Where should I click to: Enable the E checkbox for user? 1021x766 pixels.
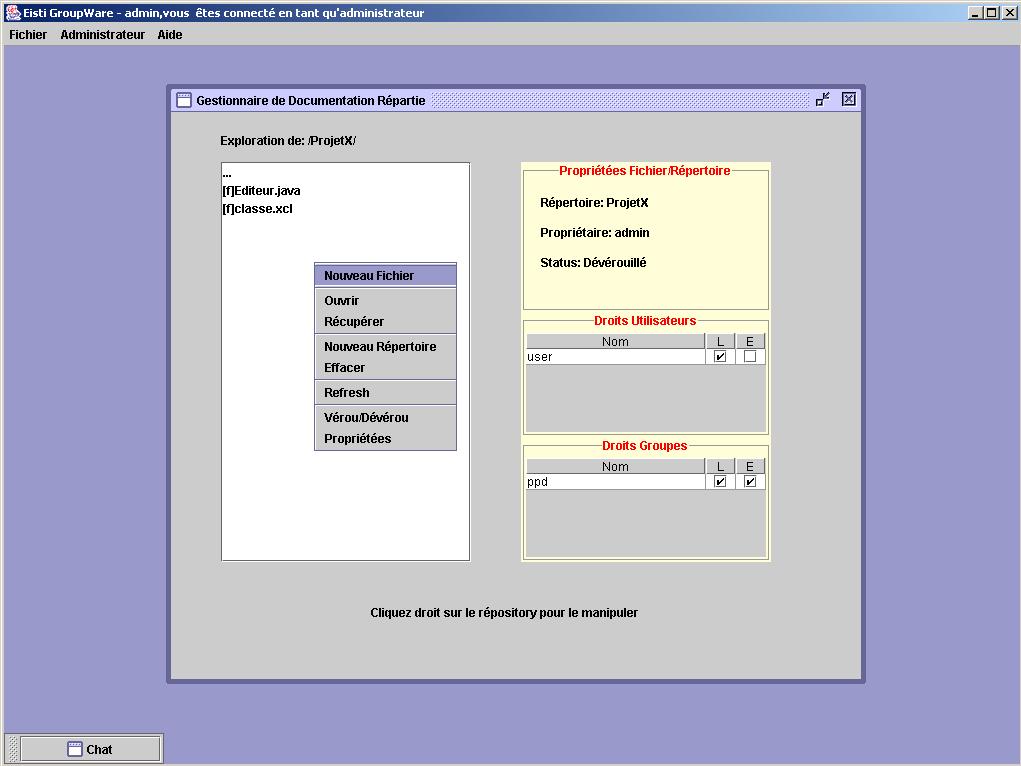[750, 357]
